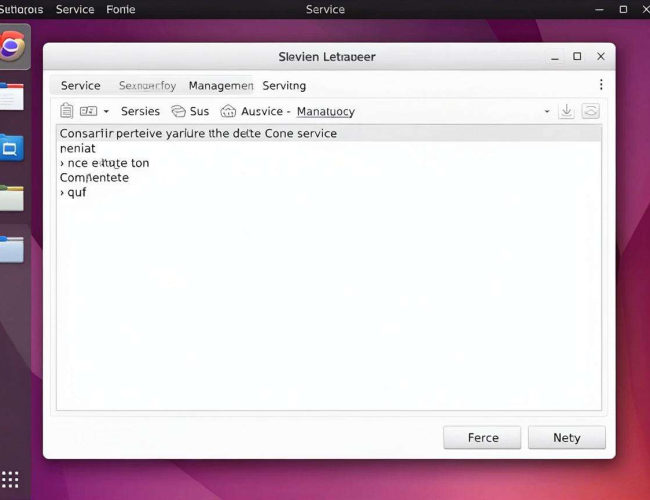The height and width of the screenshot is (500, 650).
Task: Click the Sus label in the toolbar
Action: tap(199, 112)
